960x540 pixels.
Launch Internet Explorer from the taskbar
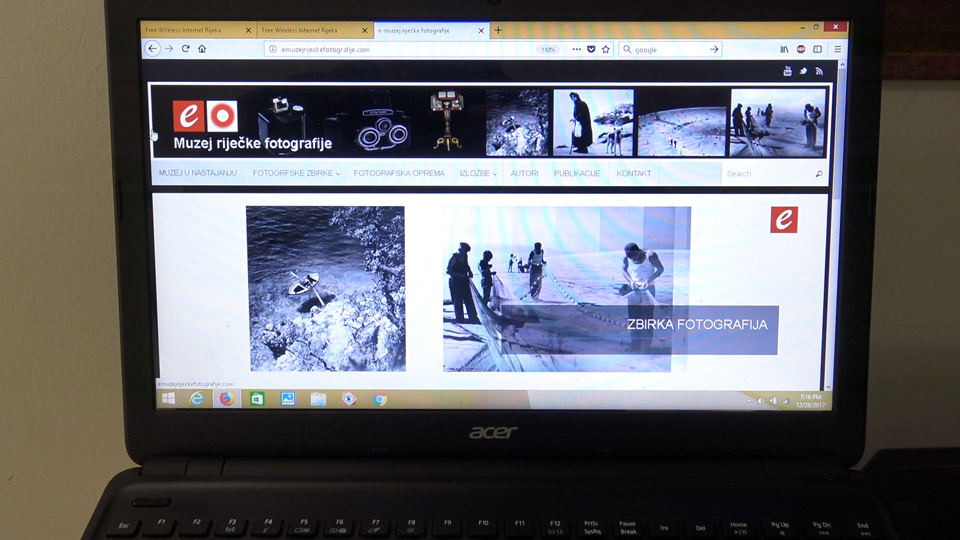click(197, 399)
